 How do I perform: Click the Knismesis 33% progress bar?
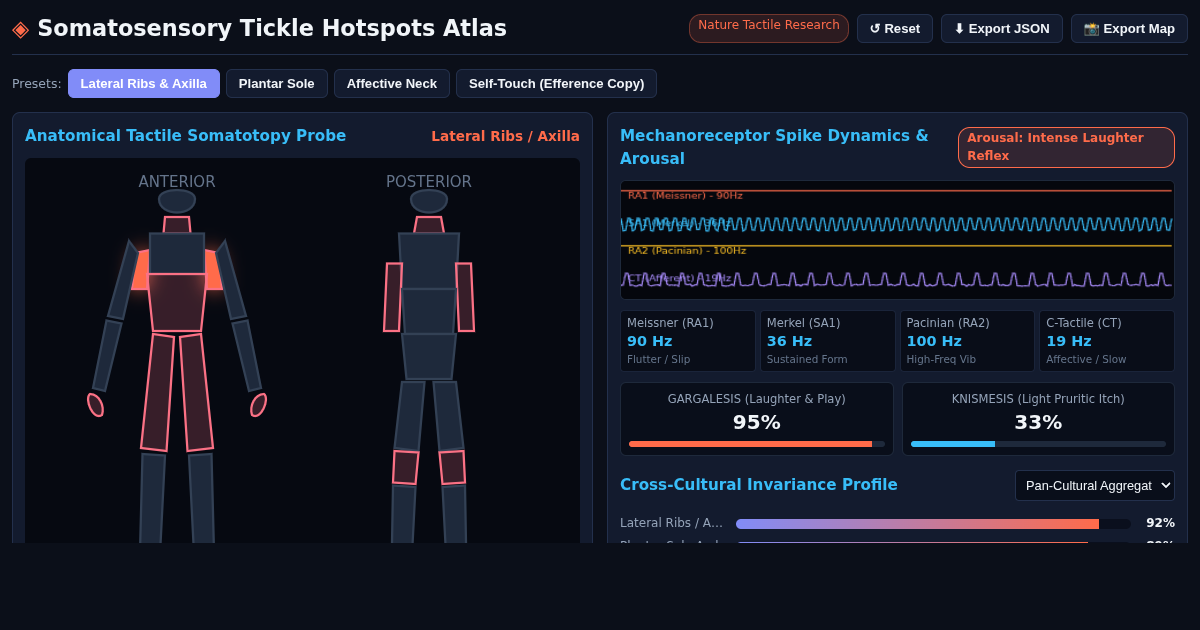pyautogui.click(x=1038, y=443)
